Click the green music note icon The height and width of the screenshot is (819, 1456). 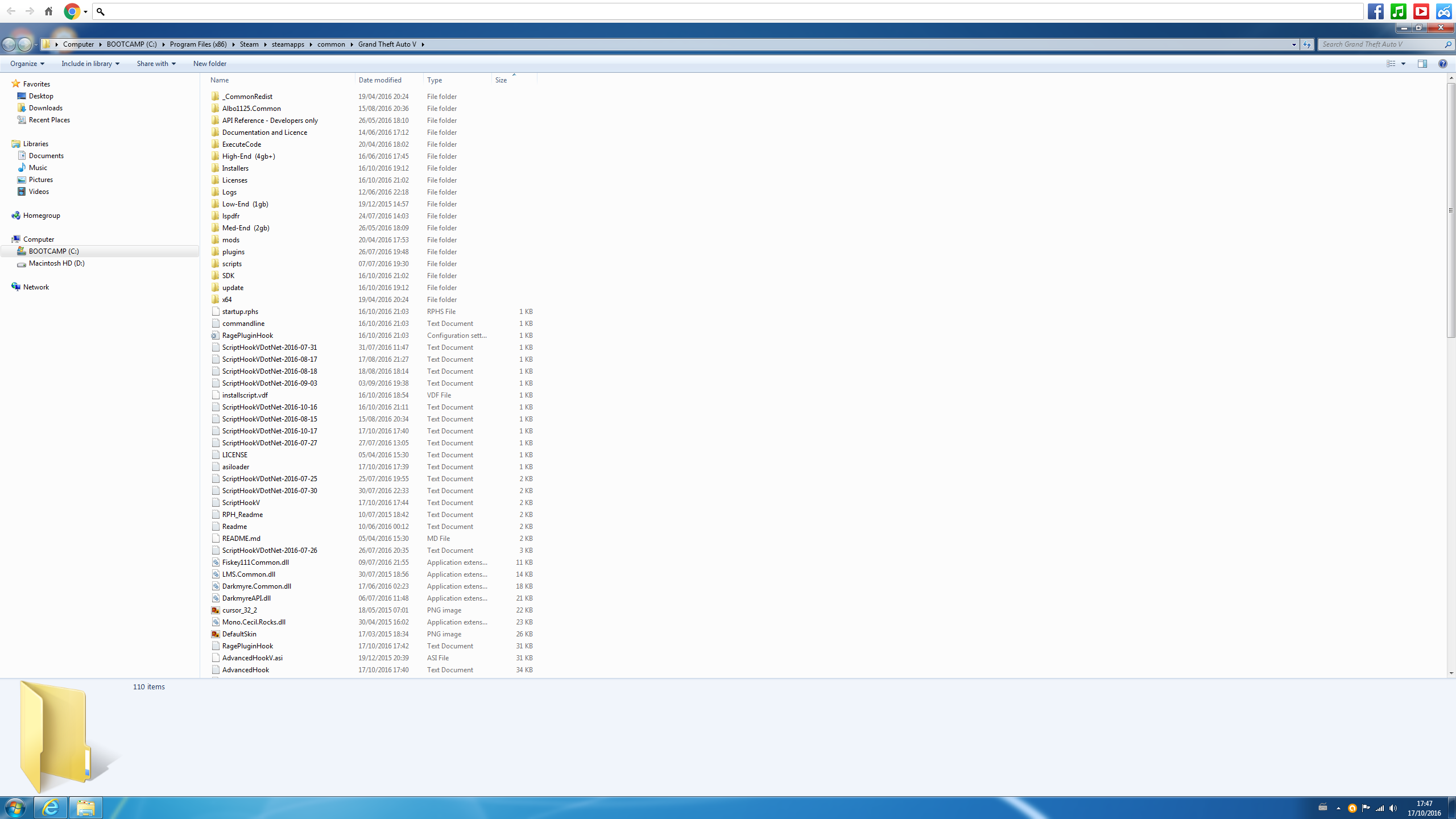coord(1398,11)
